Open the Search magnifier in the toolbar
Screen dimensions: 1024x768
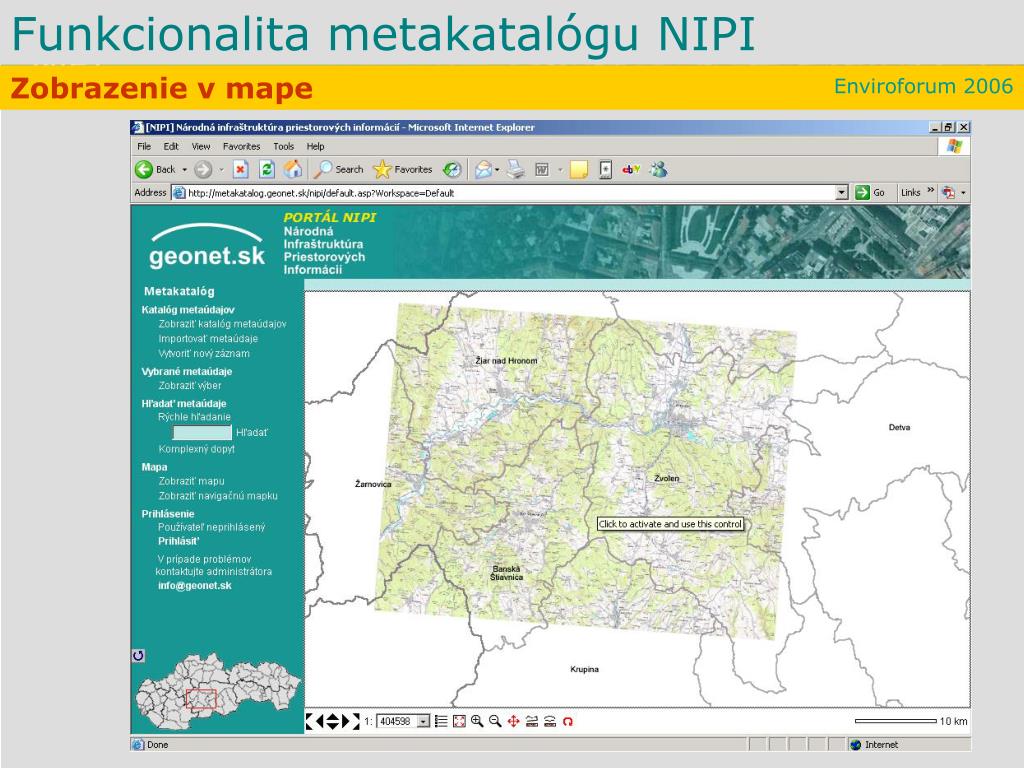(338, 170)
